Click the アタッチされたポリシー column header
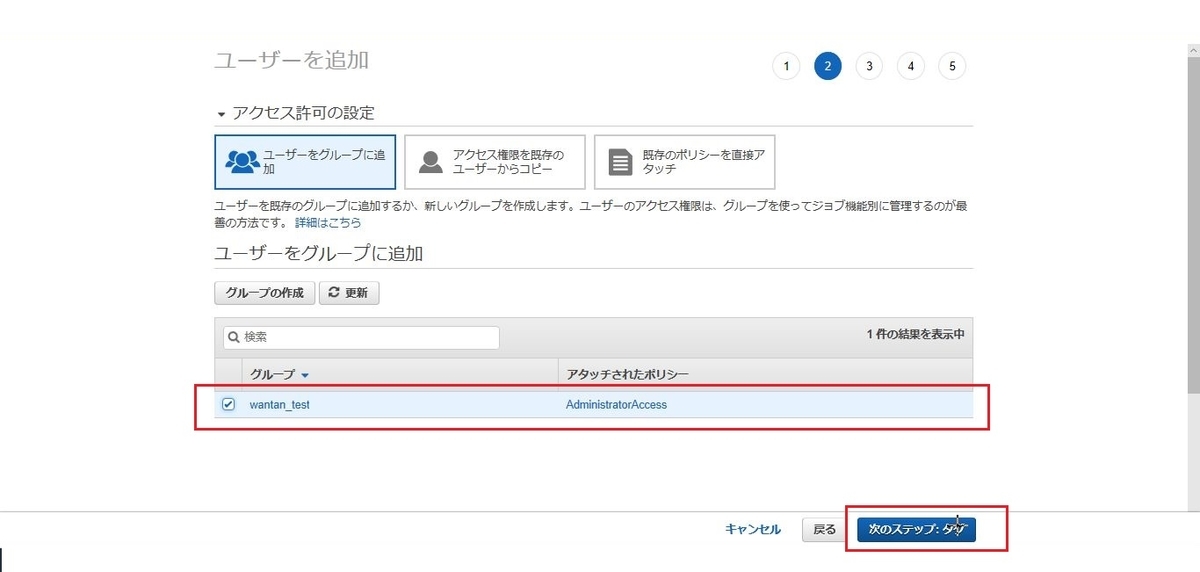 pos(627,374)
